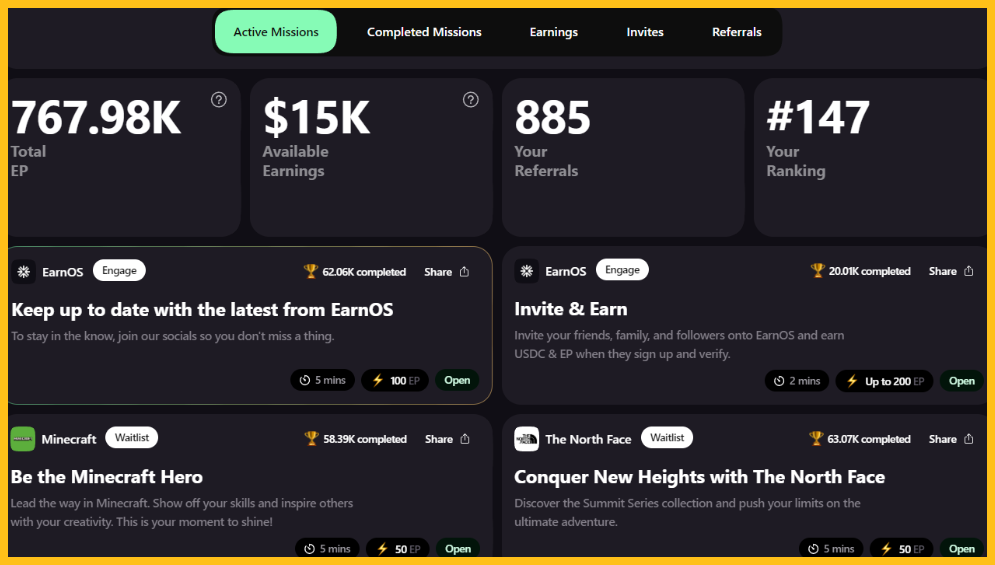Click The North Face brand icon

click(527, 439)
